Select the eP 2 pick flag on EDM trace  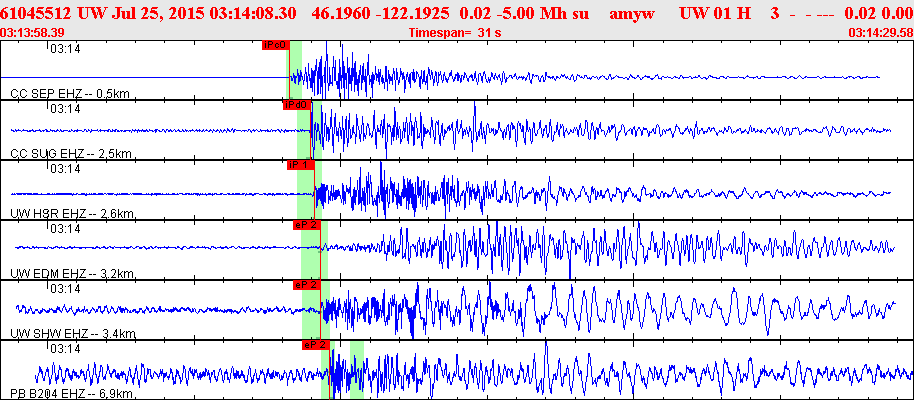click(306, 225)
